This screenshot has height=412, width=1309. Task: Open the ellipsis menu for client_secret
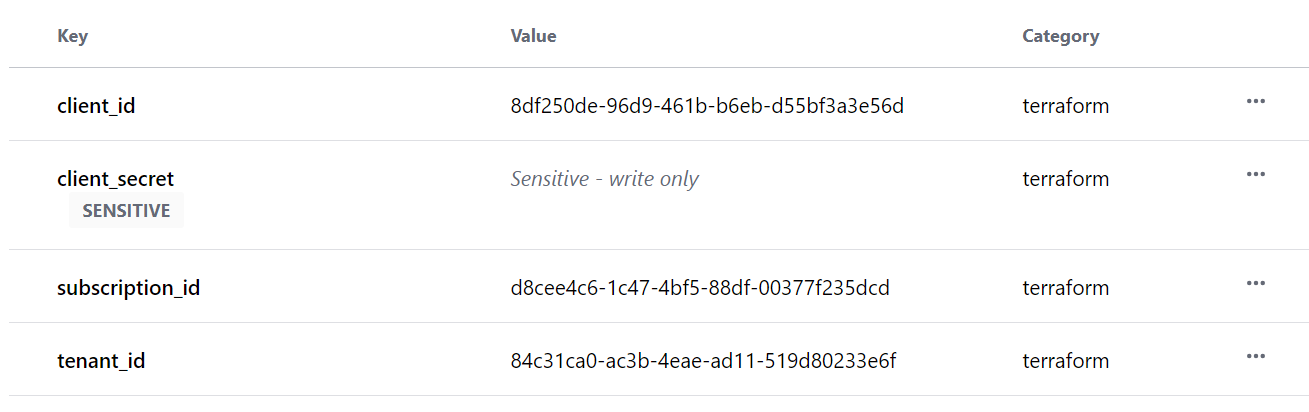(x=1256, y=174)
